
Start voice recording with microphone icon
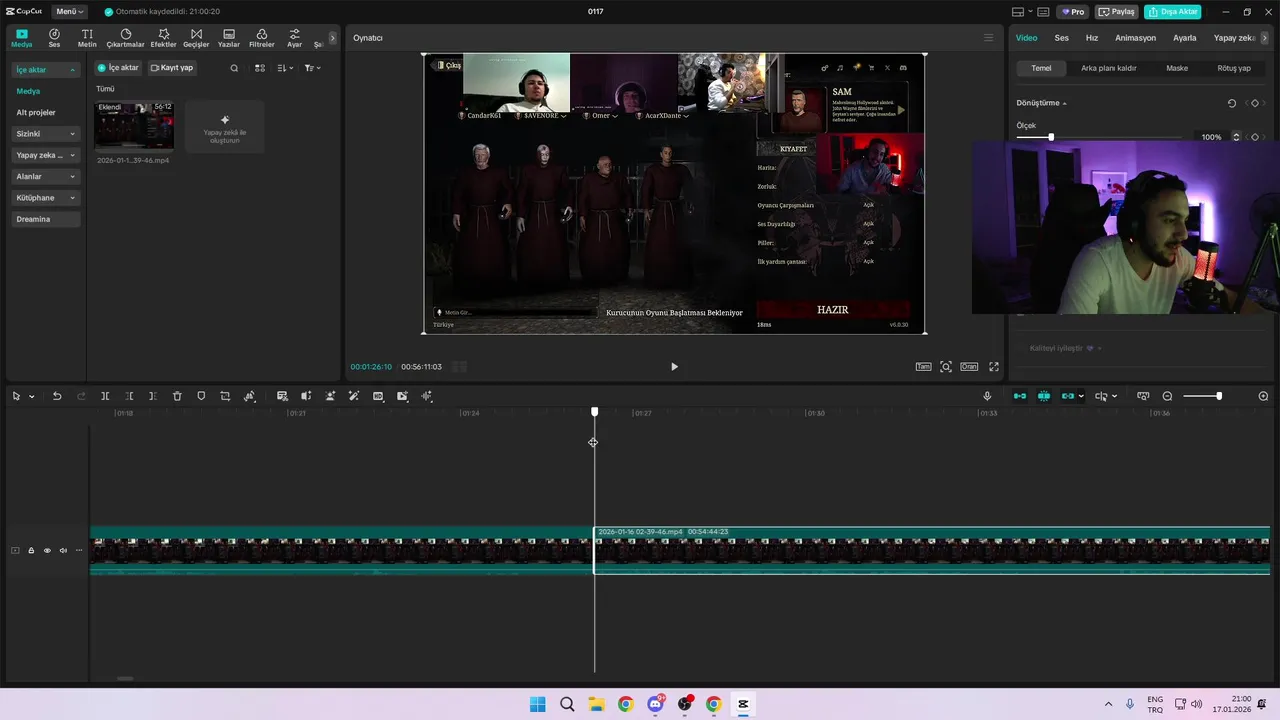click(x=987, y=396)
